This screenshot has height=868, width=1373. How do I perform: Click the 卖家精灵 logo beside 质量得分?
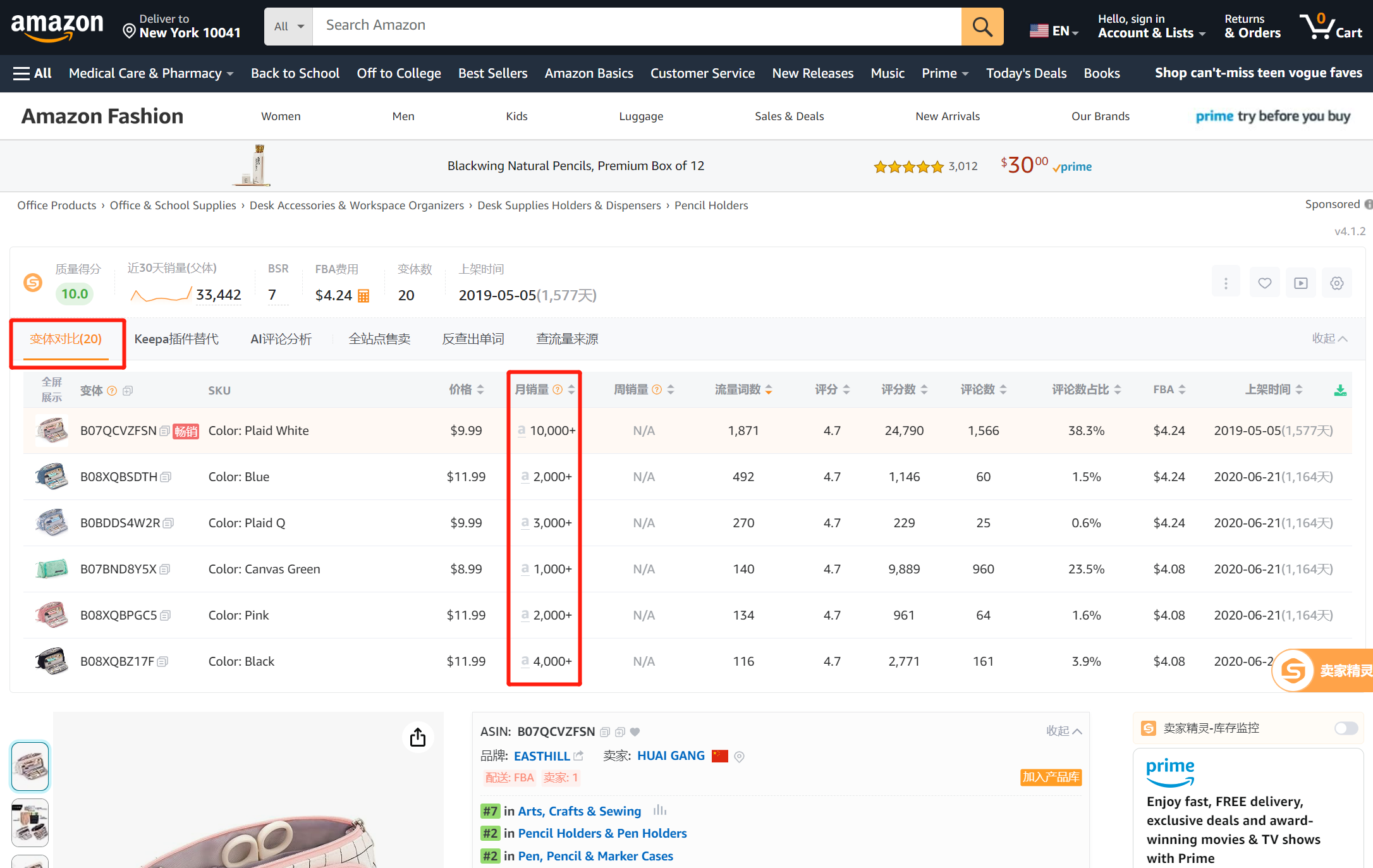pos(33,283)
